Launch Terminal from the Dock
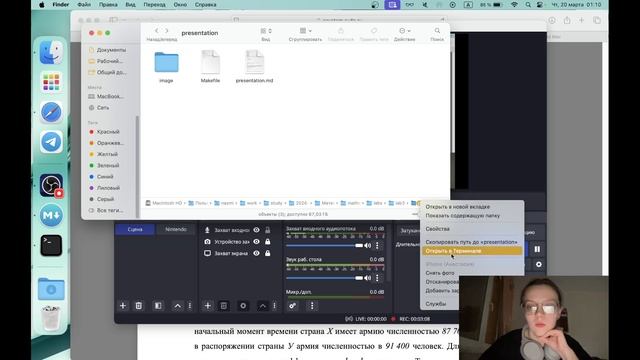 [x=51, y=245]
